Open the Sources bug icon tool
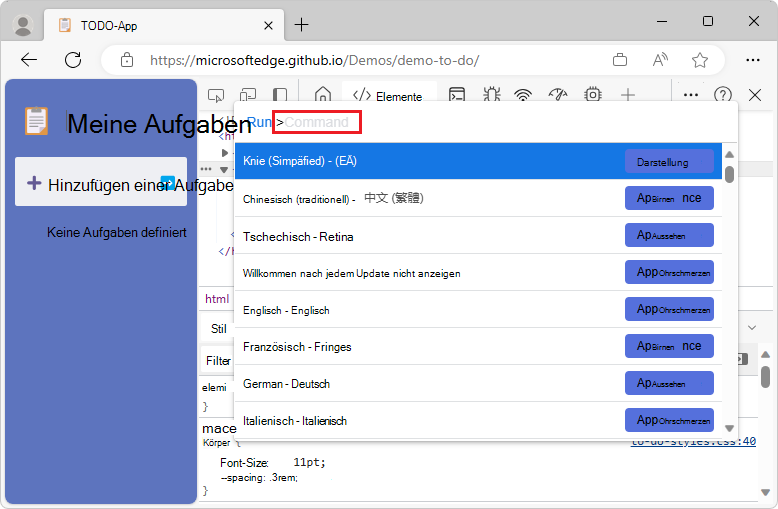 [x=491, y=94]
